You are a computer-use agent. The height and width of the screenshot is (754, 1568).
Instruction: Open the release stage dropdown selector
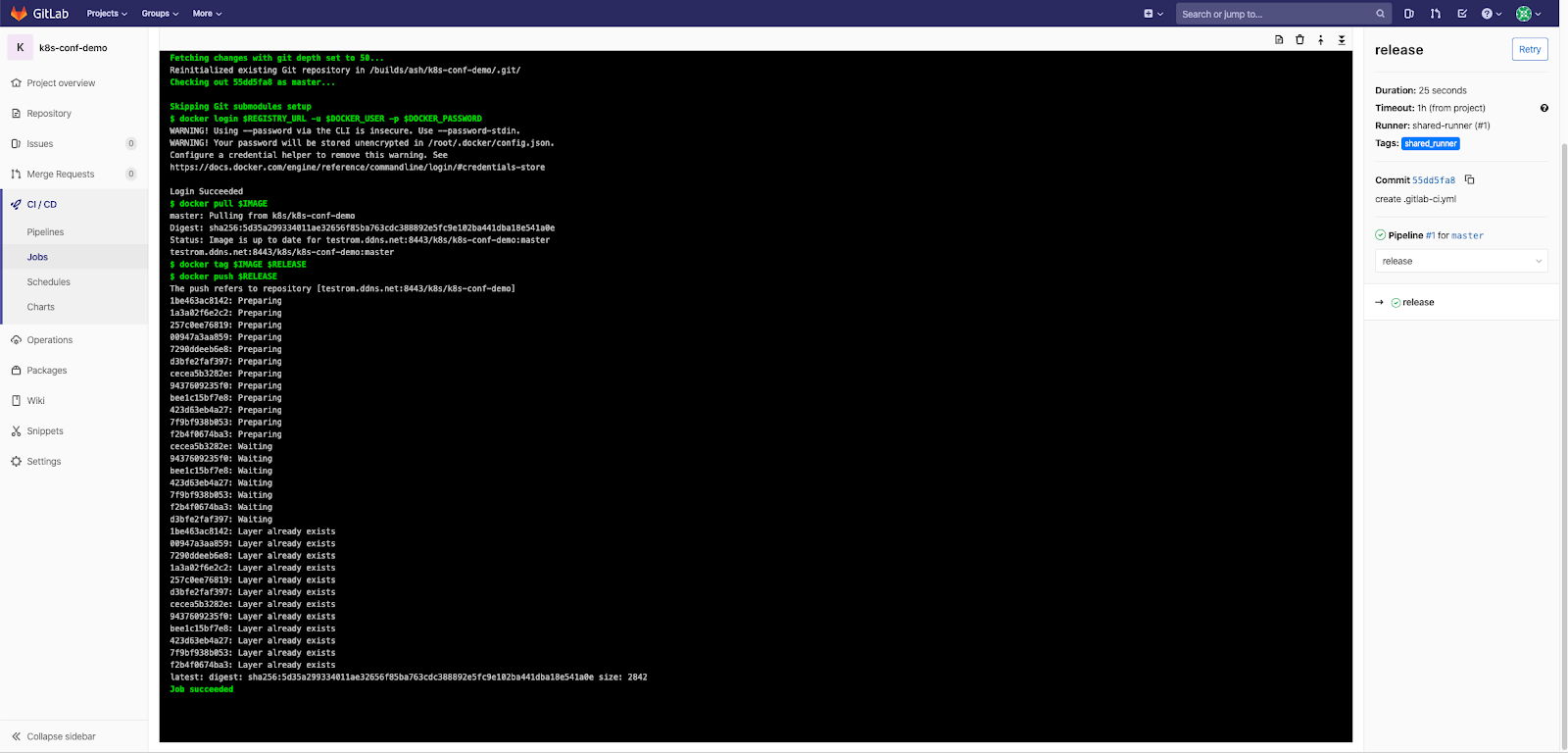coord(1461,261)
